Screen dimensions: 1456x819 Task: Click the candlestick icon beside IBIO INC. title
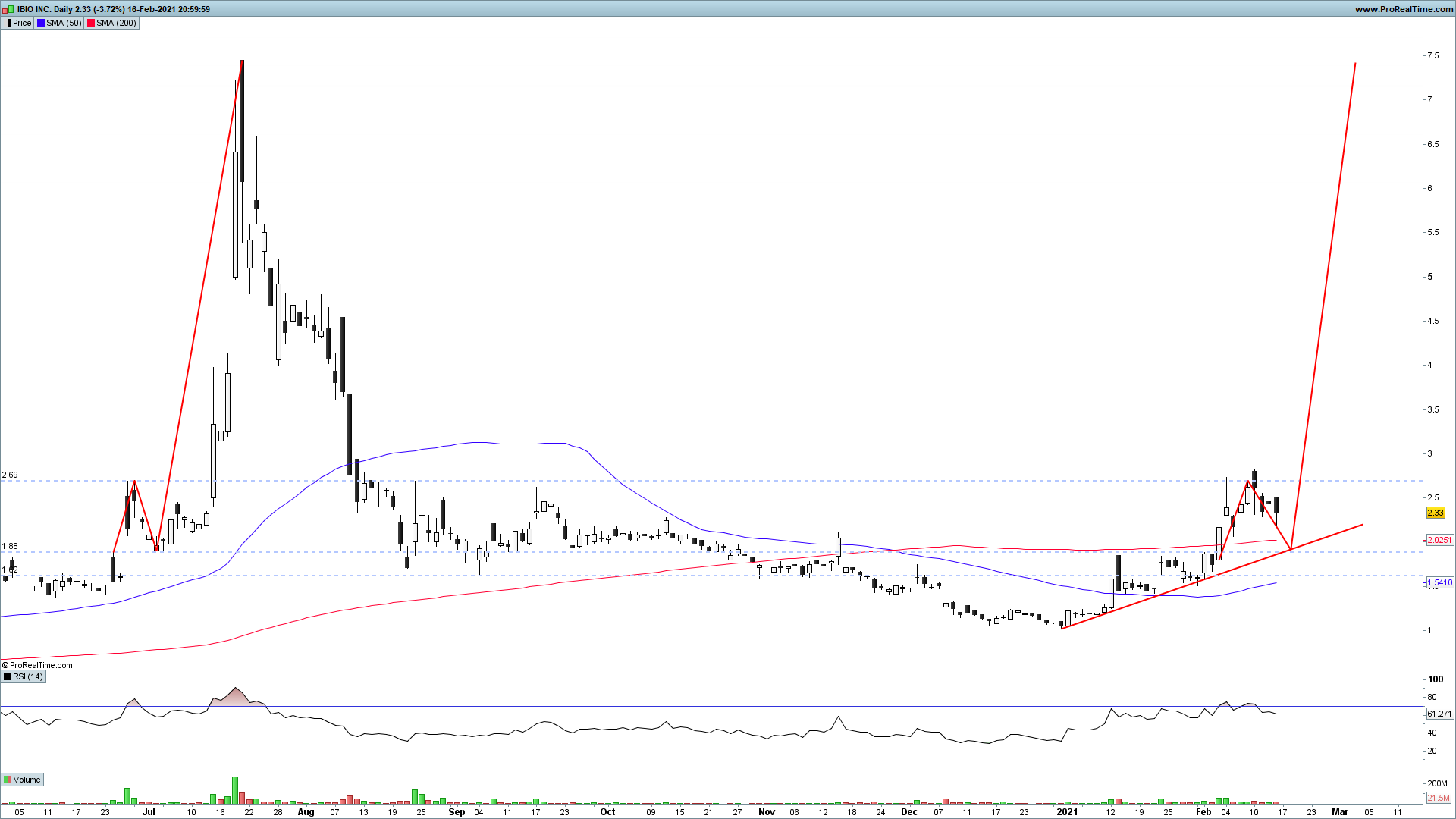pos(8,9)
